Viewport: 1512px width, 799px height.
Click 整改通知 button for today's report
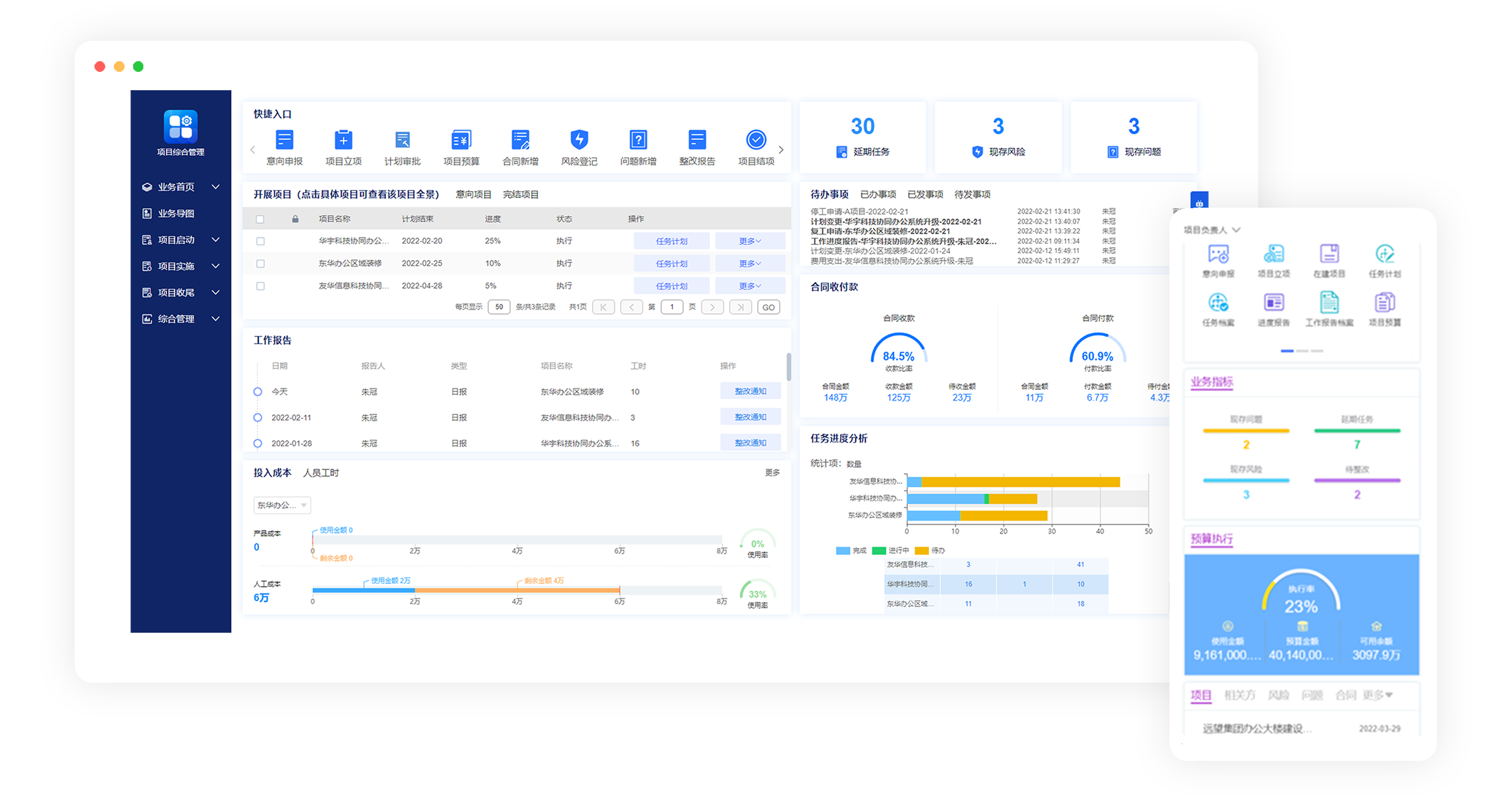pos(750,391)
